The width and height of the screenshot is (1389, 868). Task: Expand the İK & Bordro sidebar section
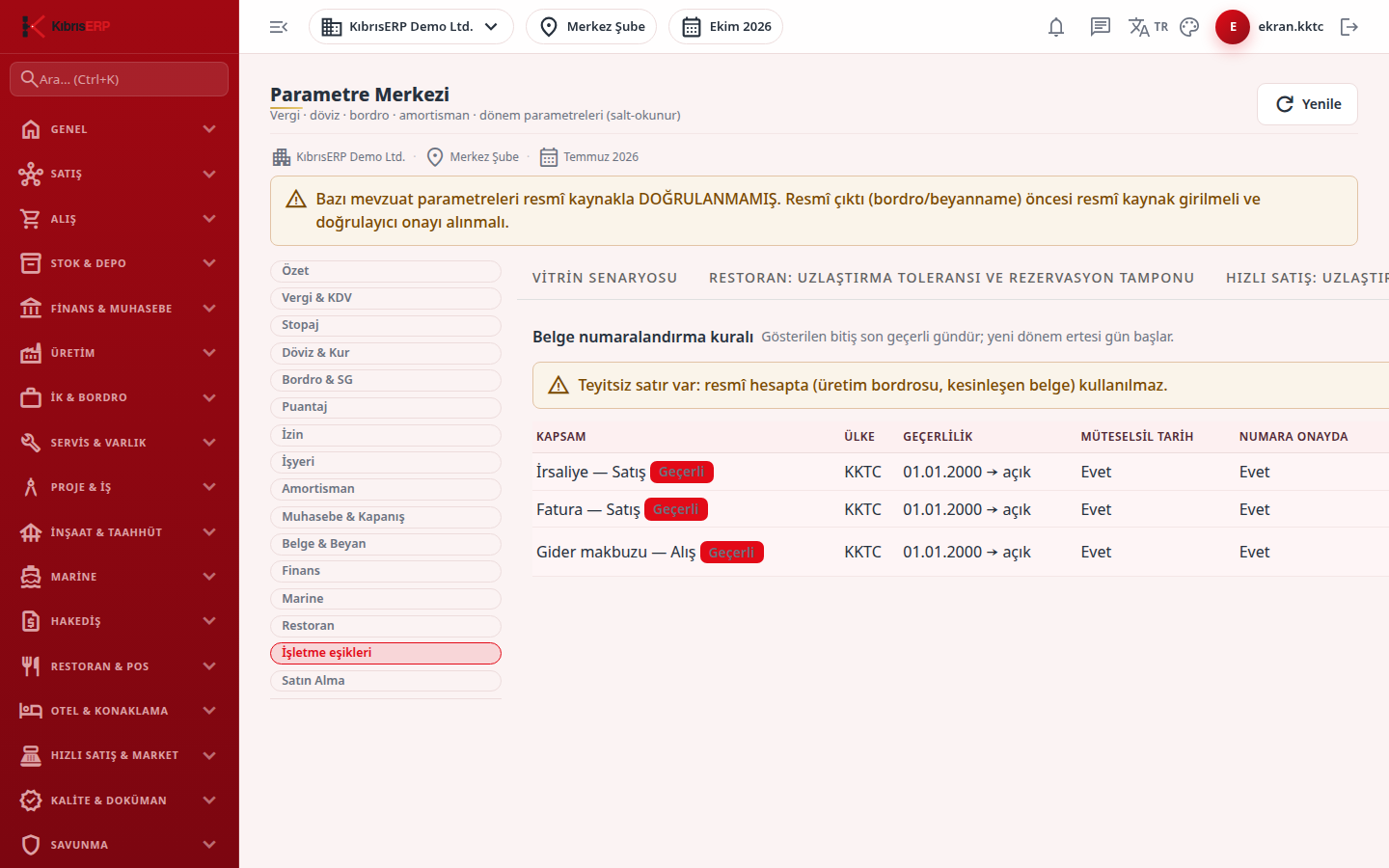(120, 397)
